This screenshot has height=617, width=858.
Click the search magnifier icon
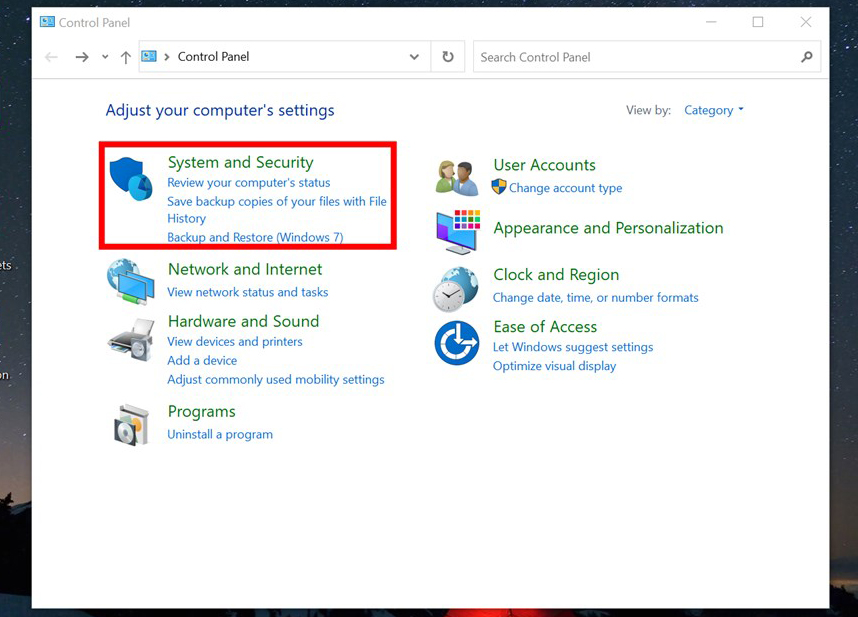pyautogui.click(x=807, y=57)
